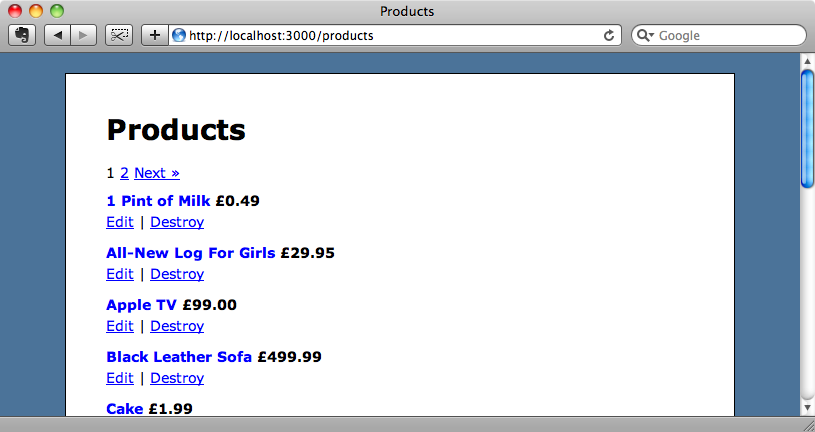
Task: Go back with the left arrow button
Action: tap(58, 35)
